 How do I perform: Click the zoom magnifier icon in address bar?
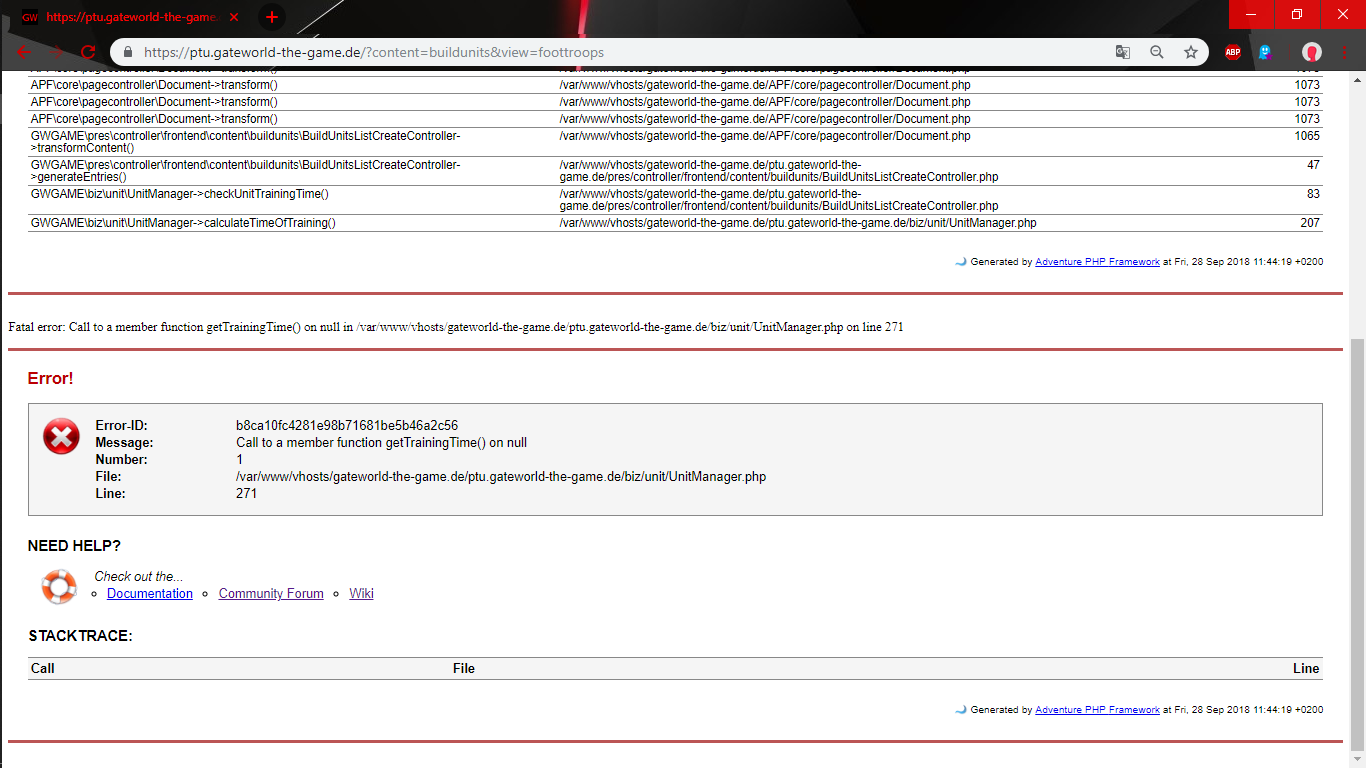coord(1157,52)
